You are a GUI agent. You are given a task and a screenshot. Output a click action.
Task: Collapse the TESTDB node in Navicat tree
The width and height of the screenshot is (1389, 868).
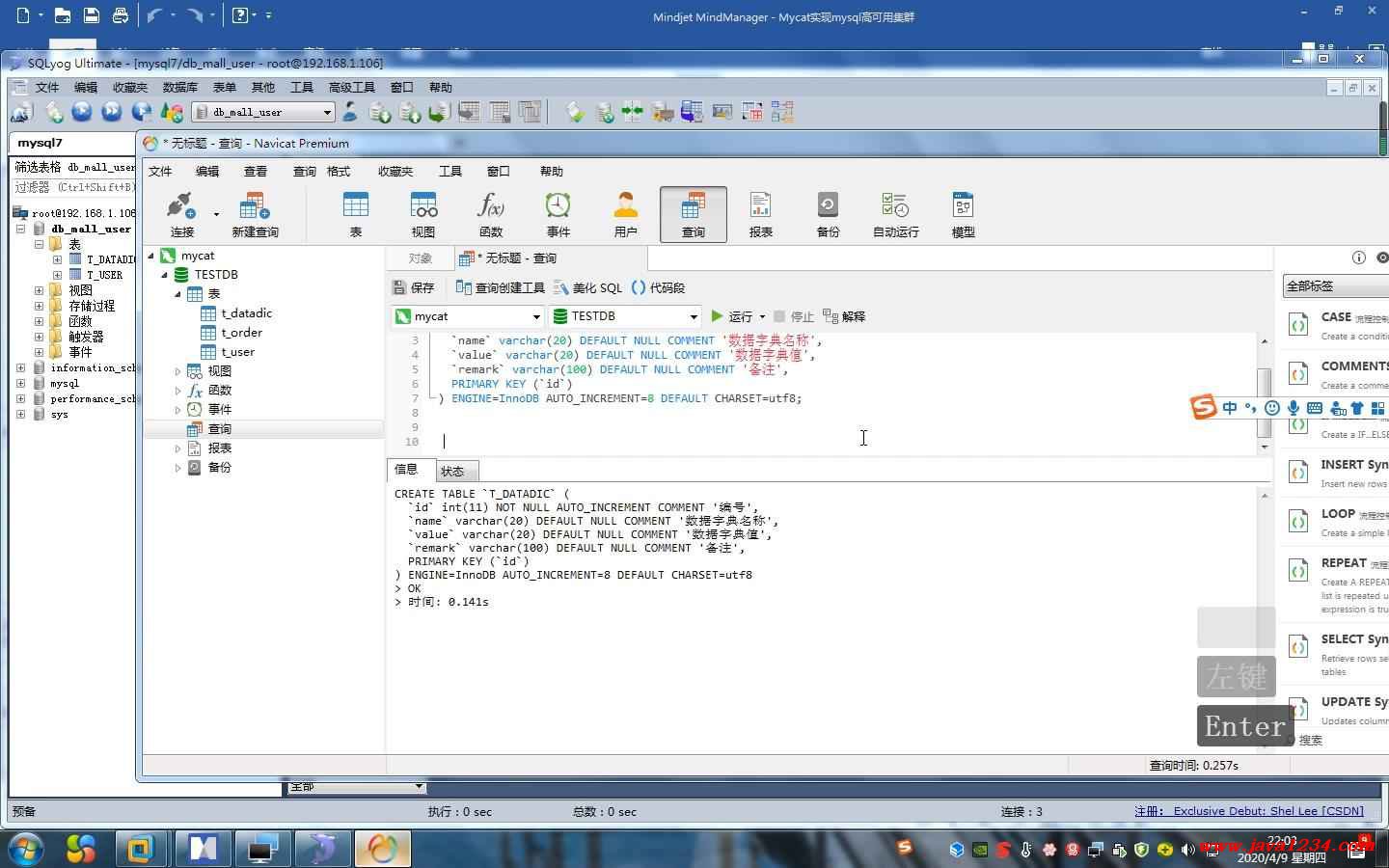tap(164, 275)
